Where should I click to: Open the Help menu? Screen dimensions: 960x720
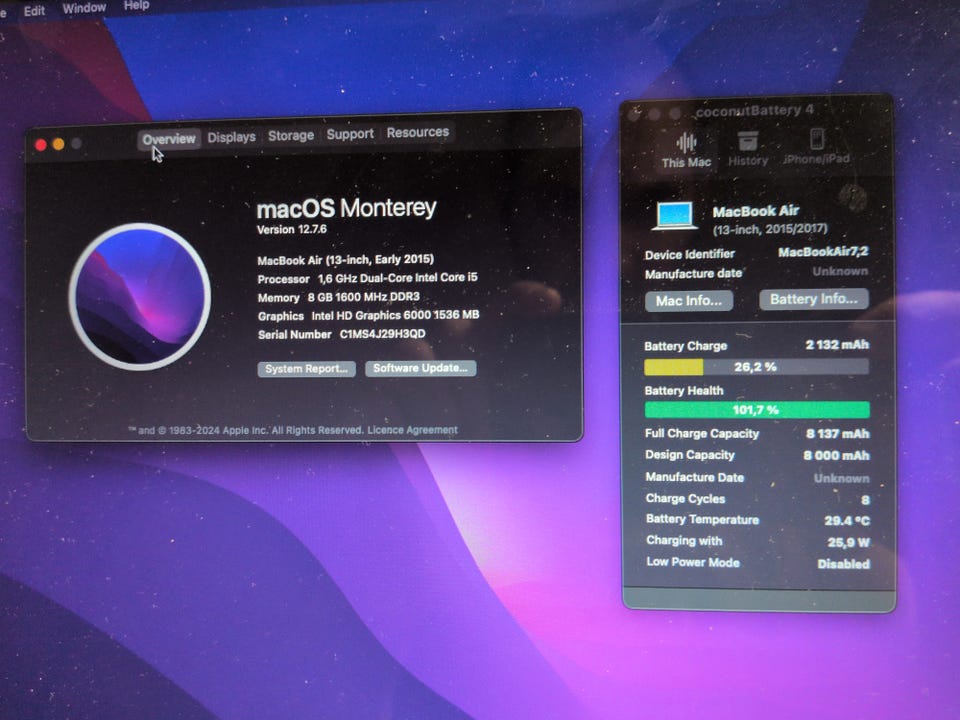point(137,6)
